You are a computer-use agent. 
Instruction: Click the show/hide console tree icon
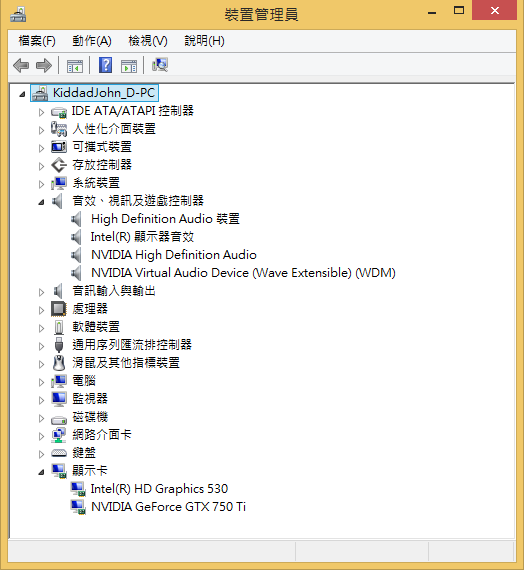click(75, 66)
